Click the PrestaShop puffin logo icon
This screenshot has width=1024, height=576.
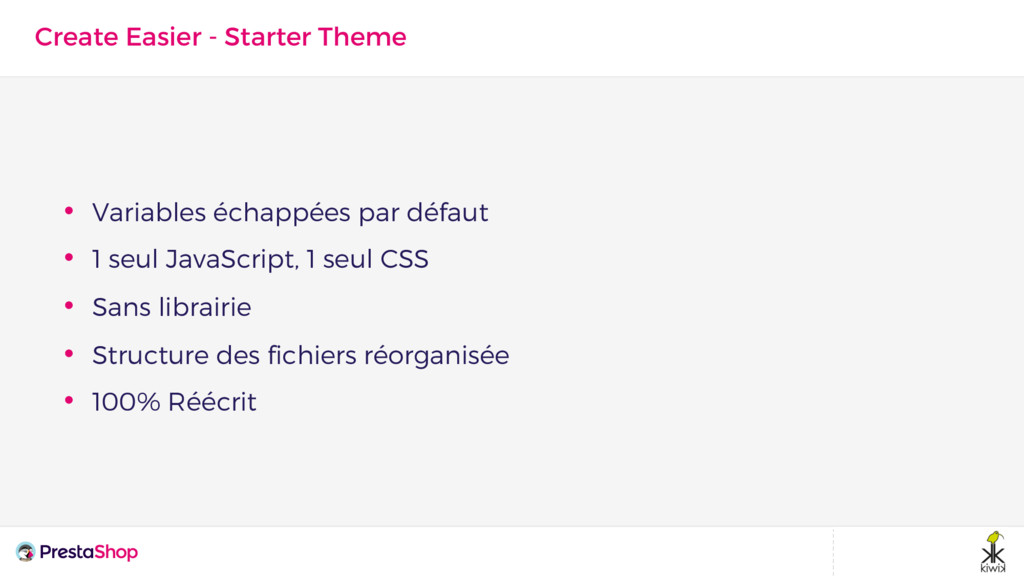point(25,552)
